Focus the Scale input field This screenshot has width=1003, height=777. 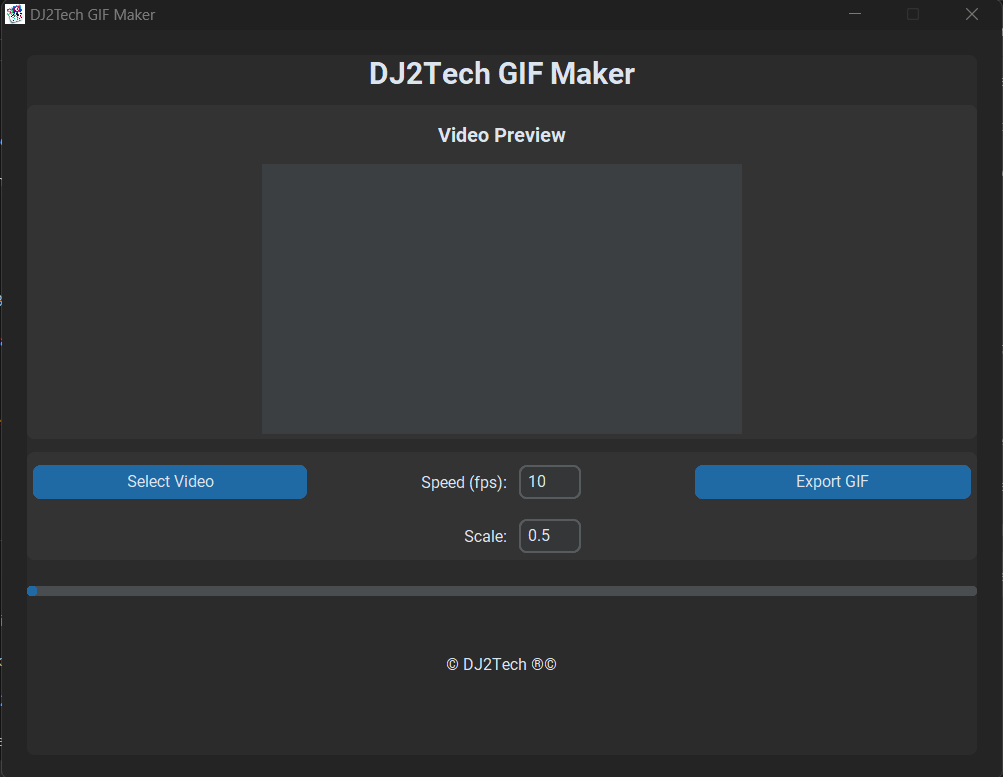tap(549, 536)
